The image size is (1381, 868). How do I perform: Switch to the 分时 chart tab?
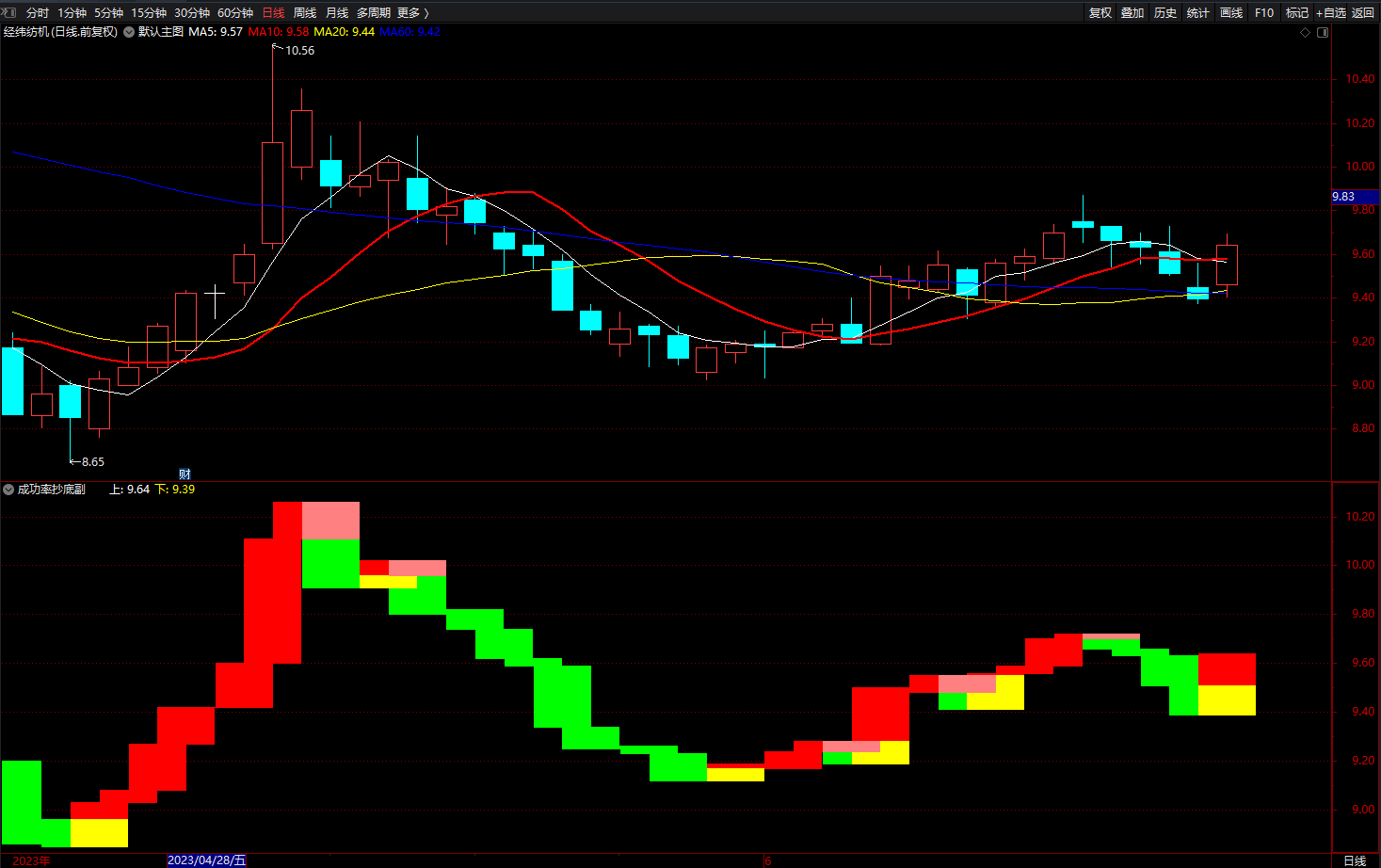click(38, 12)
